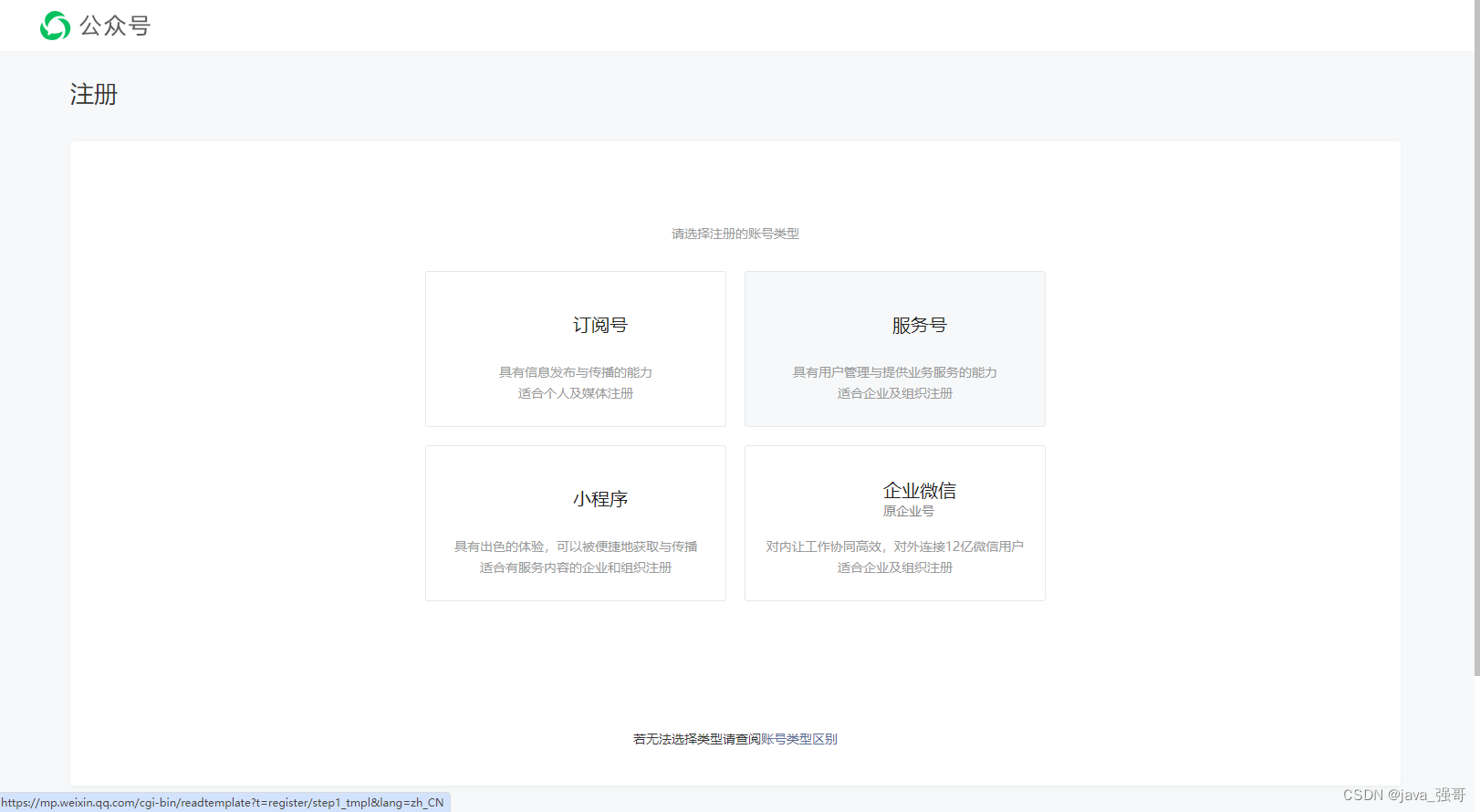The height and width of the screenshot is (812, 1480).
Task: Click the green WeChat Official Account logo icon
Action: pyautogui.click(x=55, y=26)
